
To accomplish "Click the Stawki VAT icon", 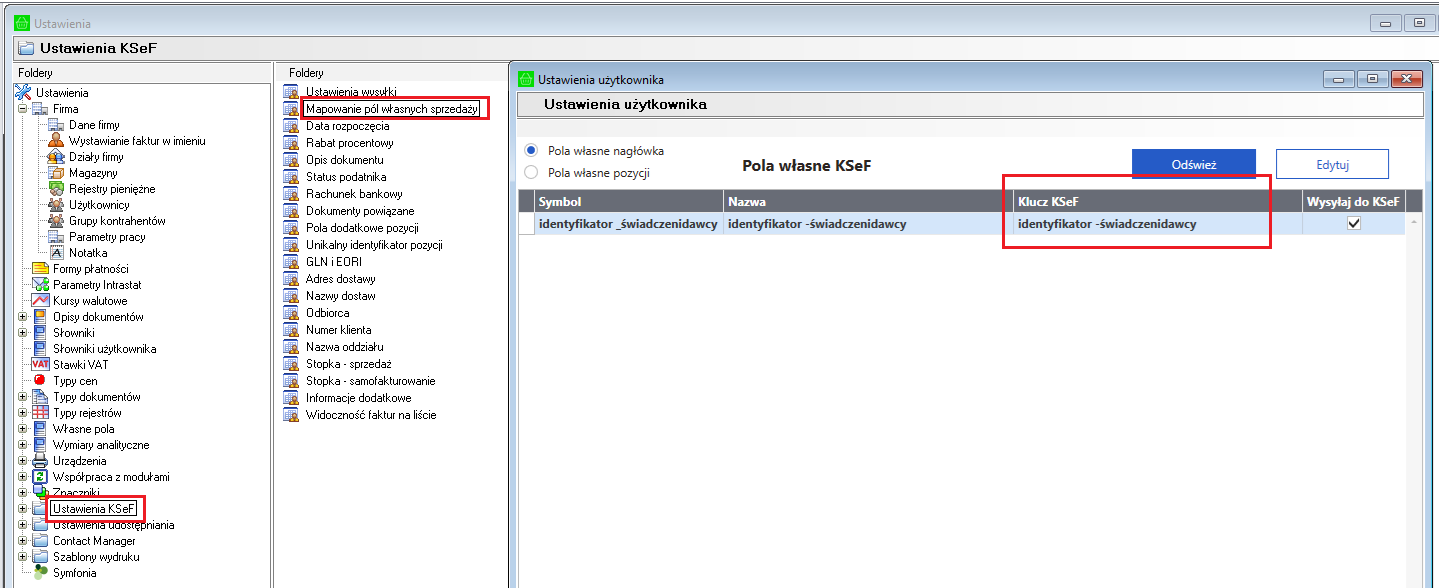I will pos(40,365).
